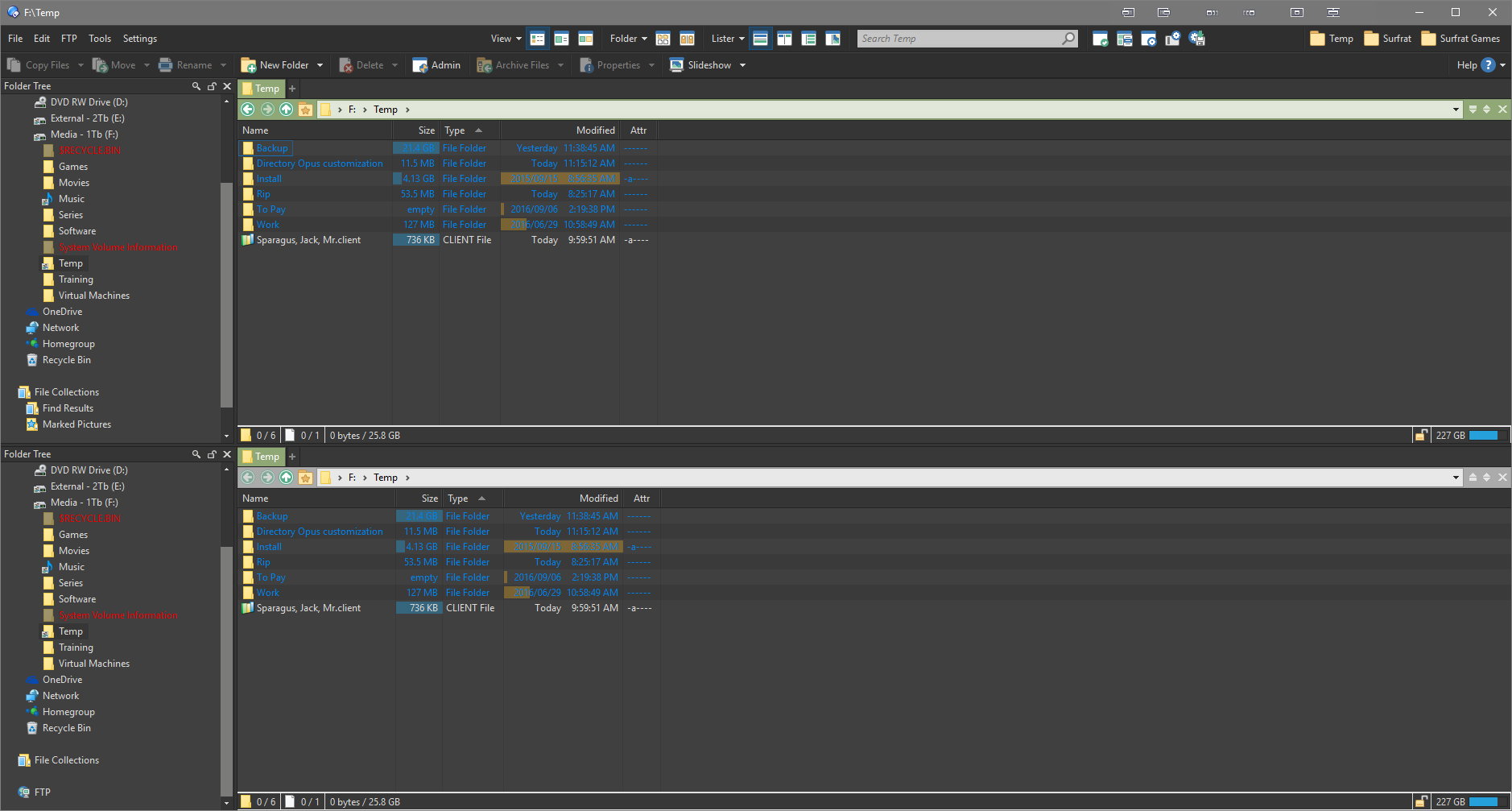Click the swap-panes arrows on top path bar

click(x=1487, y=110)
